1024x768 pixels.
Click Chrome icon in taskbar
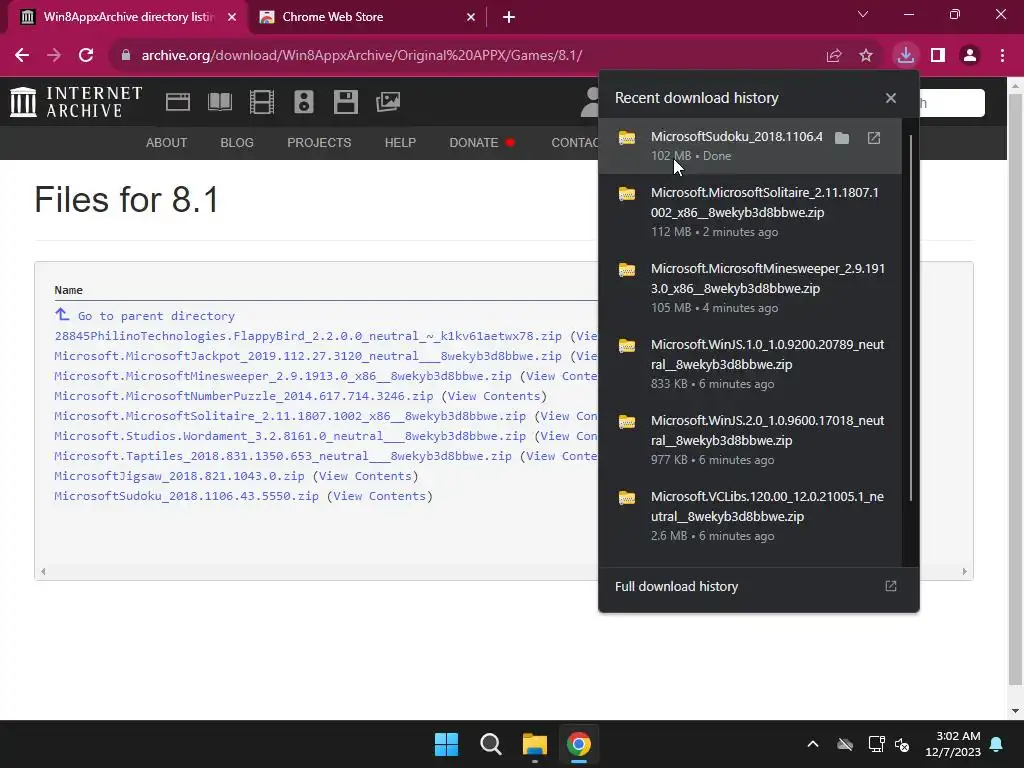579,744
